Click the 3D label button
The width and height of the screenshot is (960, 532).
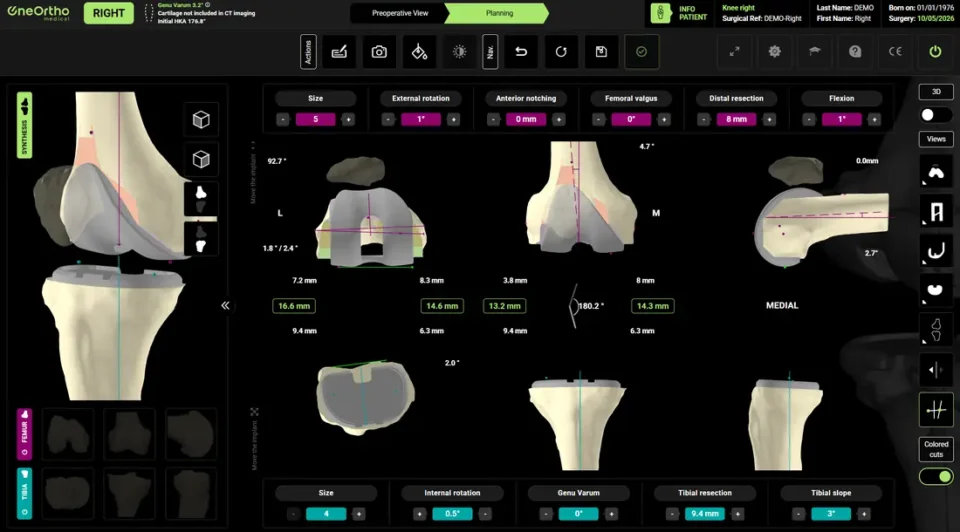tap(936, 92)
